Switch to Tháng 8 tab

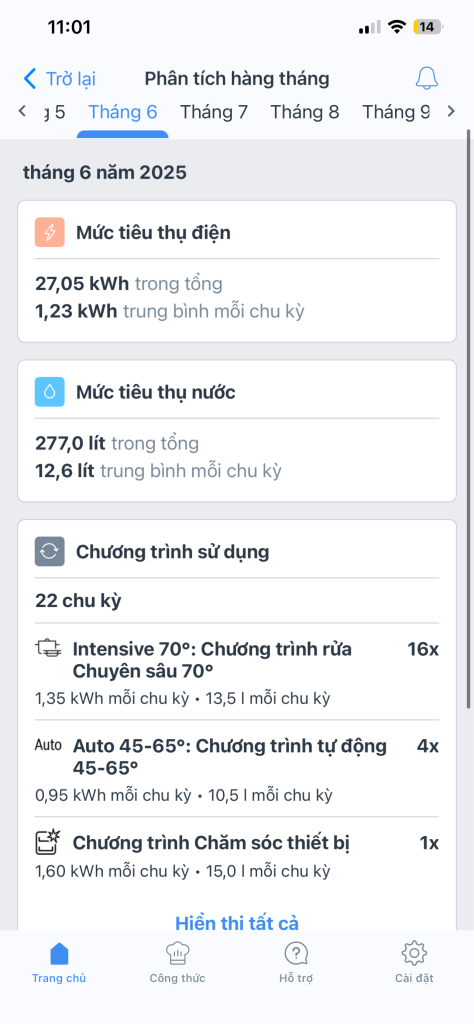(305, 112)
